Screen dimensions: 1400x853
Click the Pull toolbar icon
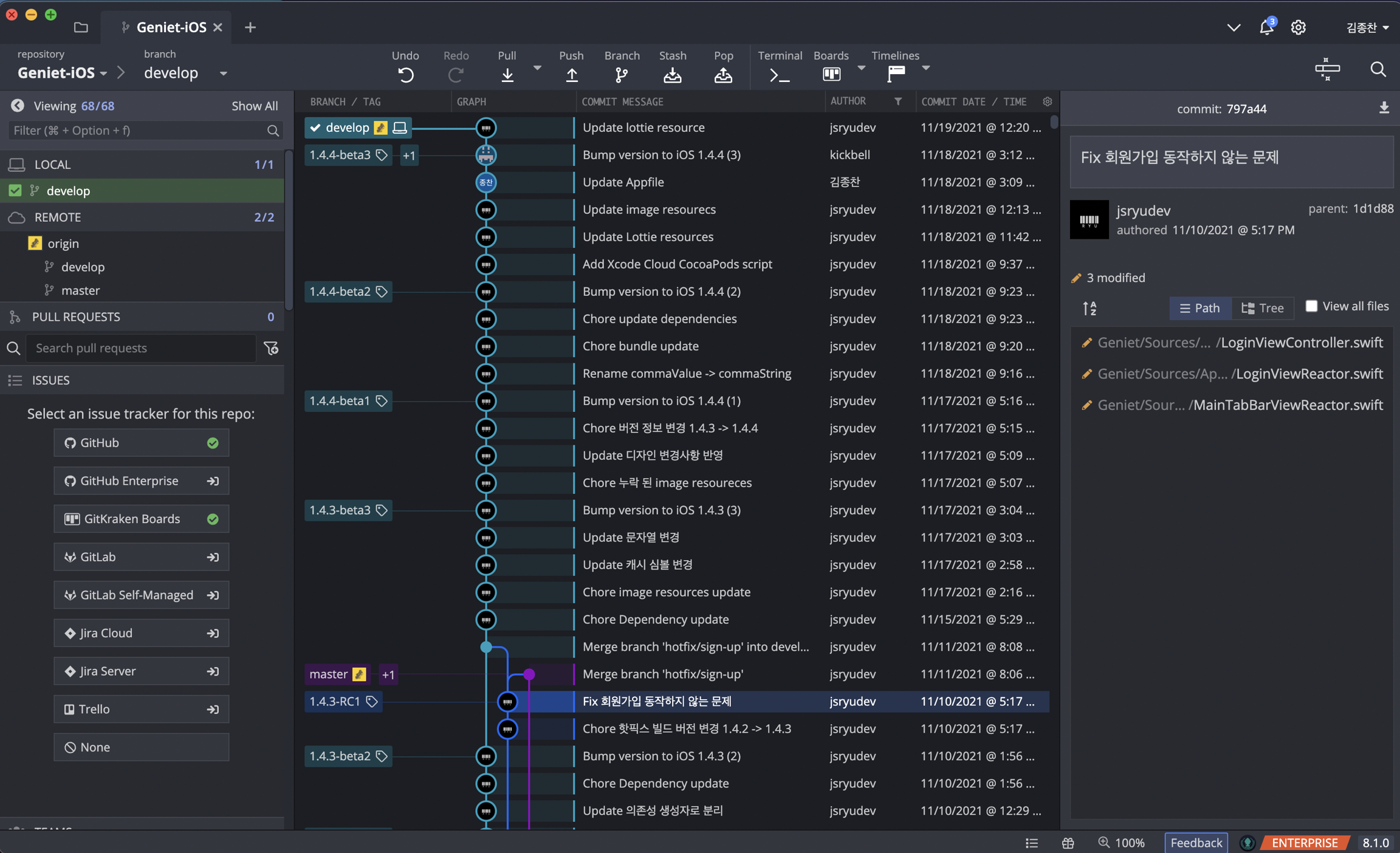[x=507, y=75]
